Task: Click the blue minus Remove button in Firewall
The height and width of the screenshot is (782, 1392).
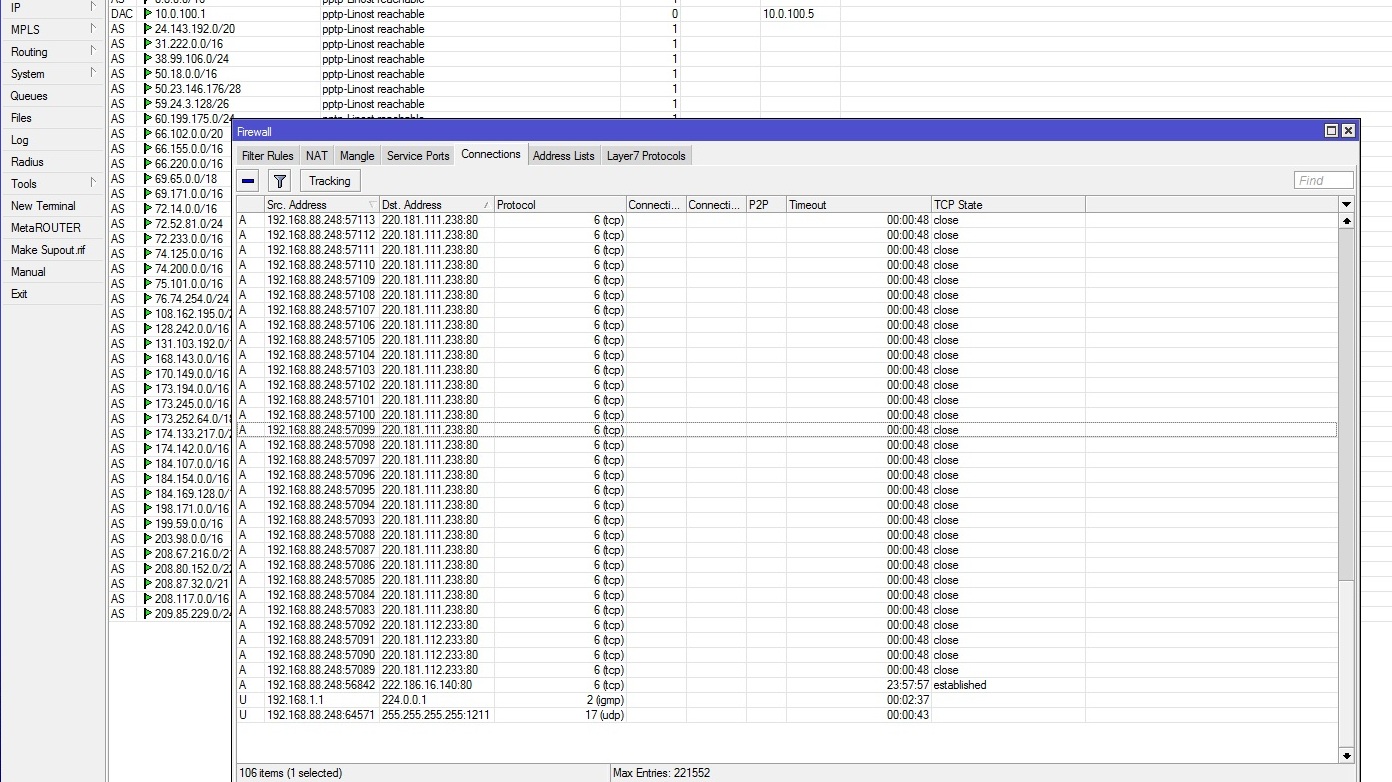Action: [249, 181]
